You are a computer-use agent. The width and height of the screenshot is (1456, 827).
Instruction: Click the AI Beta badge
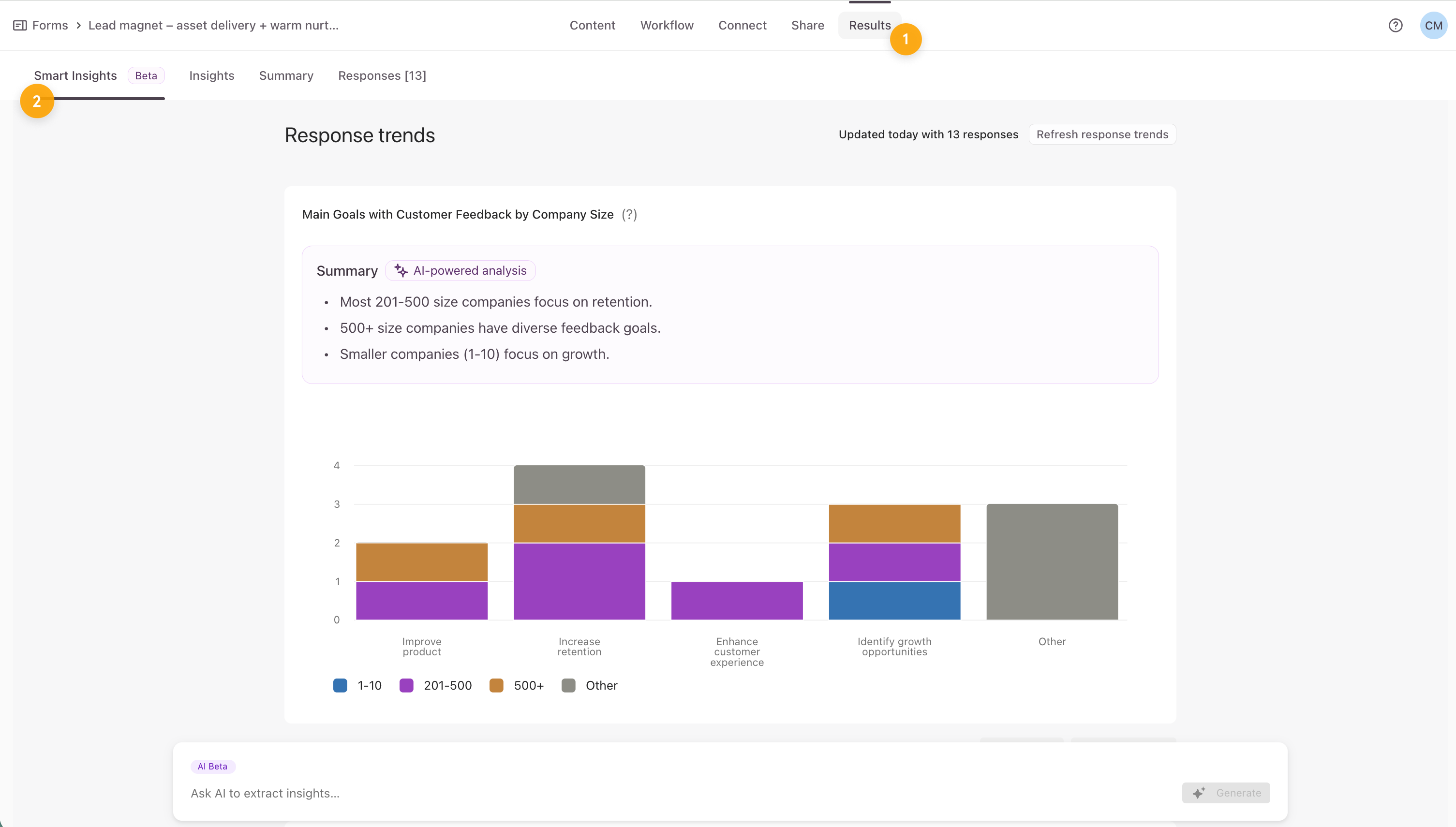tap(212, 766)
